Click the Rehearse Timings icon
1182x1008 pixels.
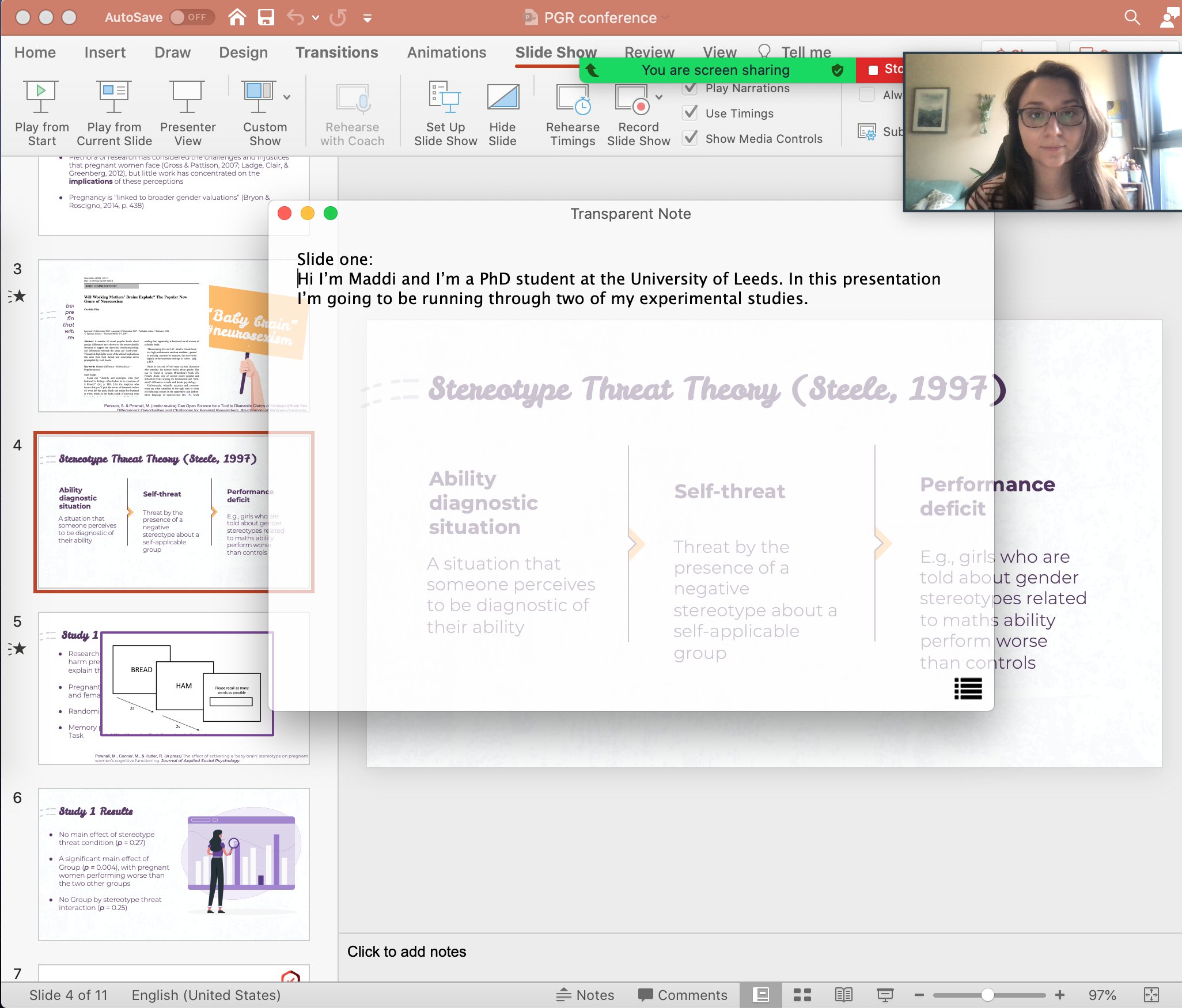tap(573, 98)
